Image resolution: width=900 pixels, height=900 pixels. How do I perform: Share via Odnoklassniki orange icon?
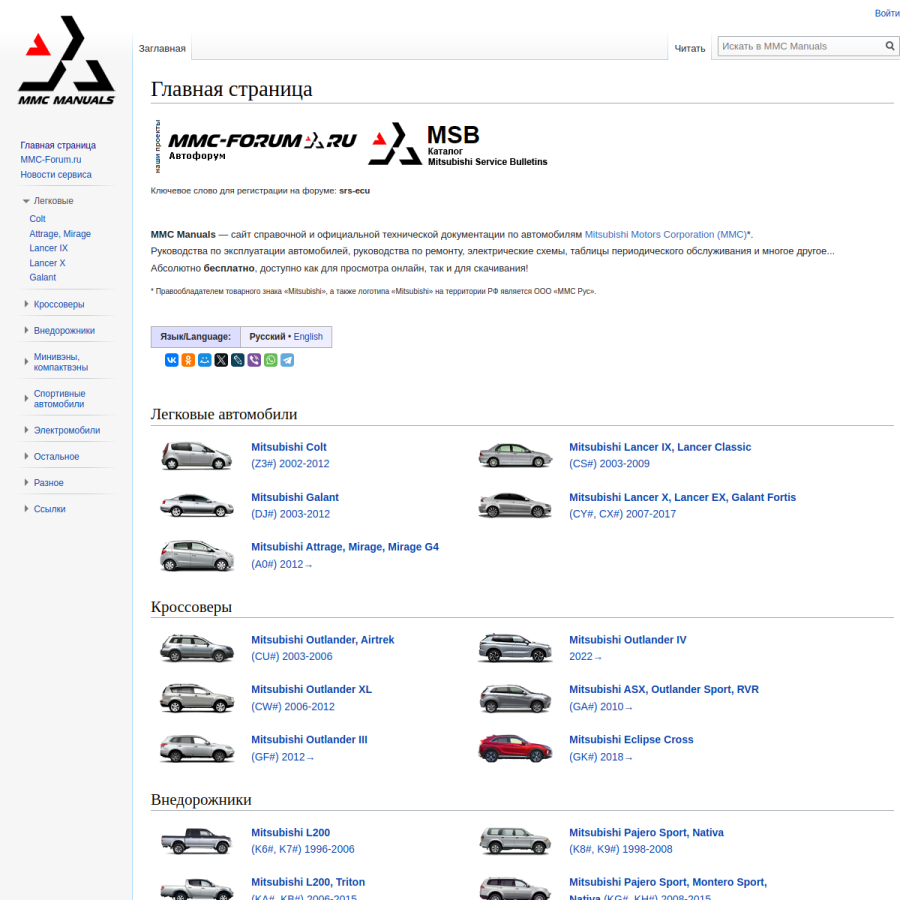(x=188, y=360)
